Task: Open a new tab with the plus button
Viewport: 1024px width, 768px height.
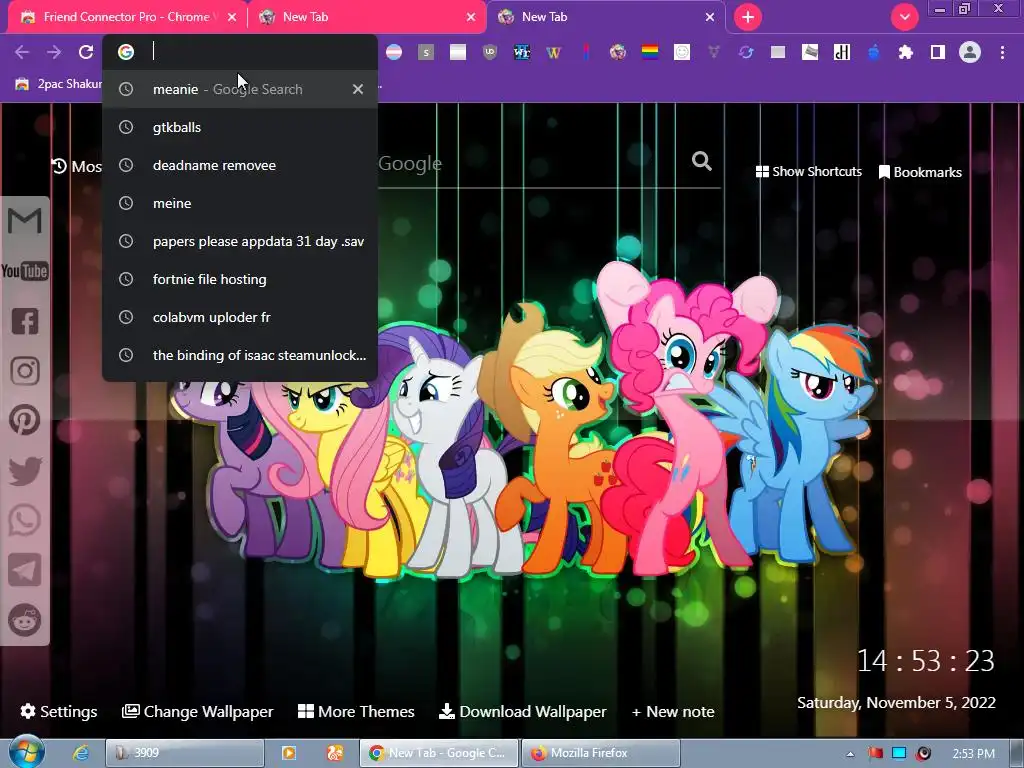Action: coord(748,17)
